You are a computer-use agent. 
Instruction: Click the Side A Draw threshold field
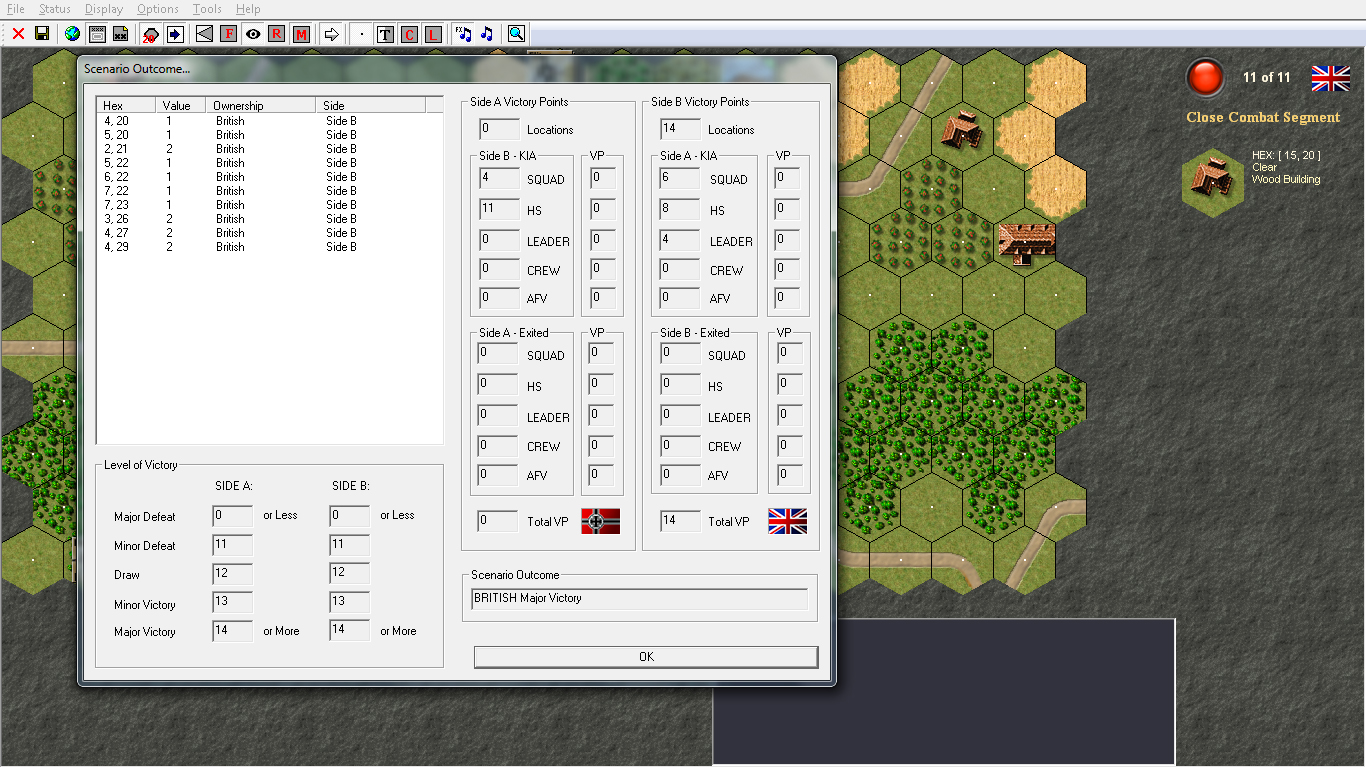tap(232, 574)
